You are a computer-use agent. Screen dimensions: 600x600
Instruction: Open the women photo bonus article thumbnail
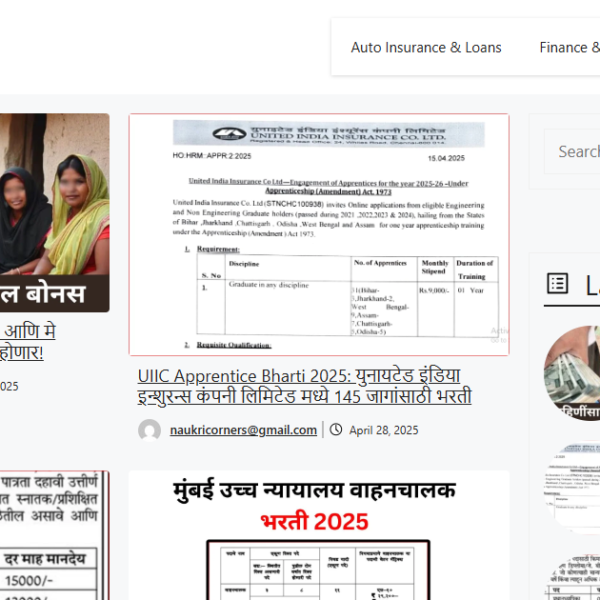(55, 213)
